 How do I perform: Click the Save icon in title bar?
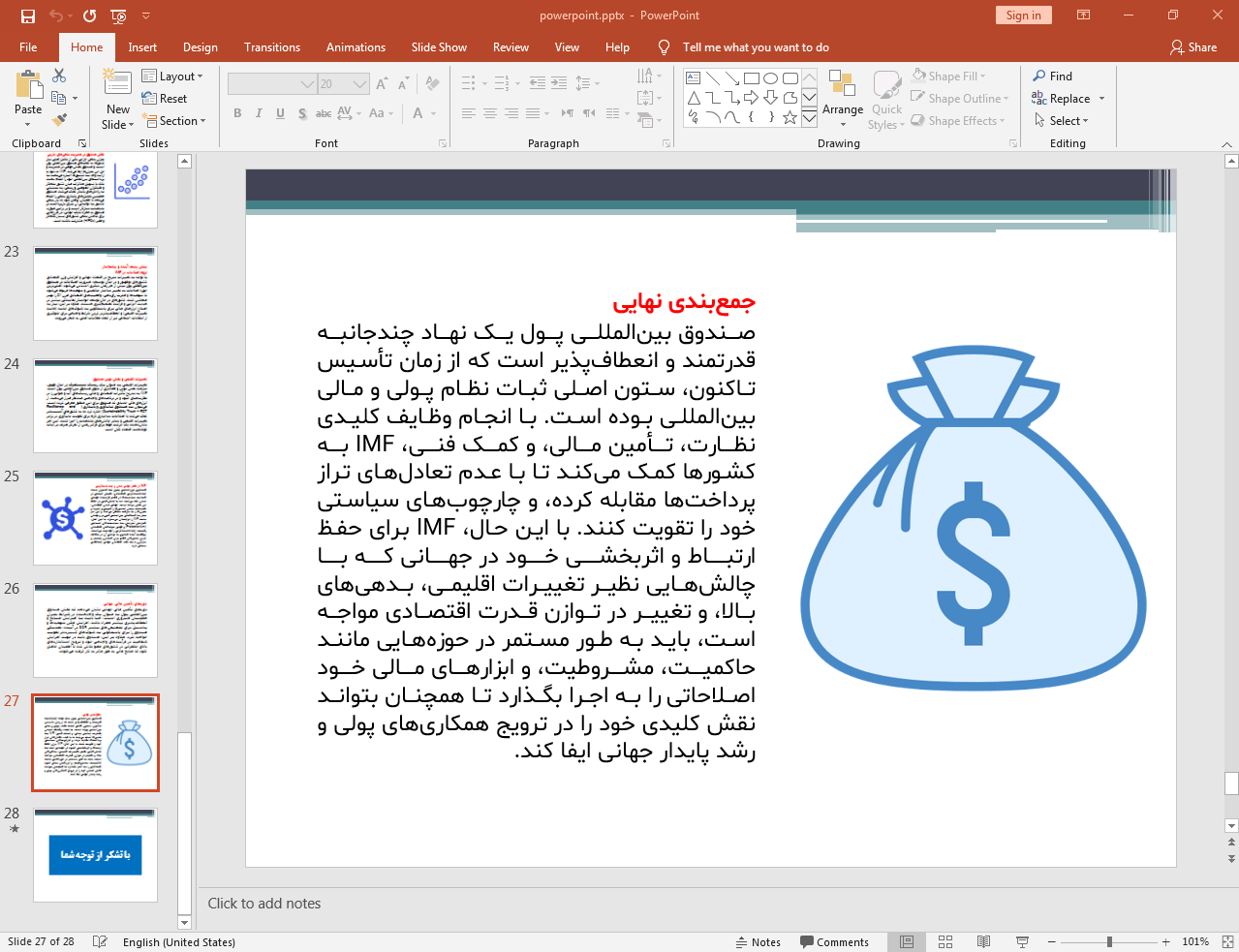tap(28, 15)
